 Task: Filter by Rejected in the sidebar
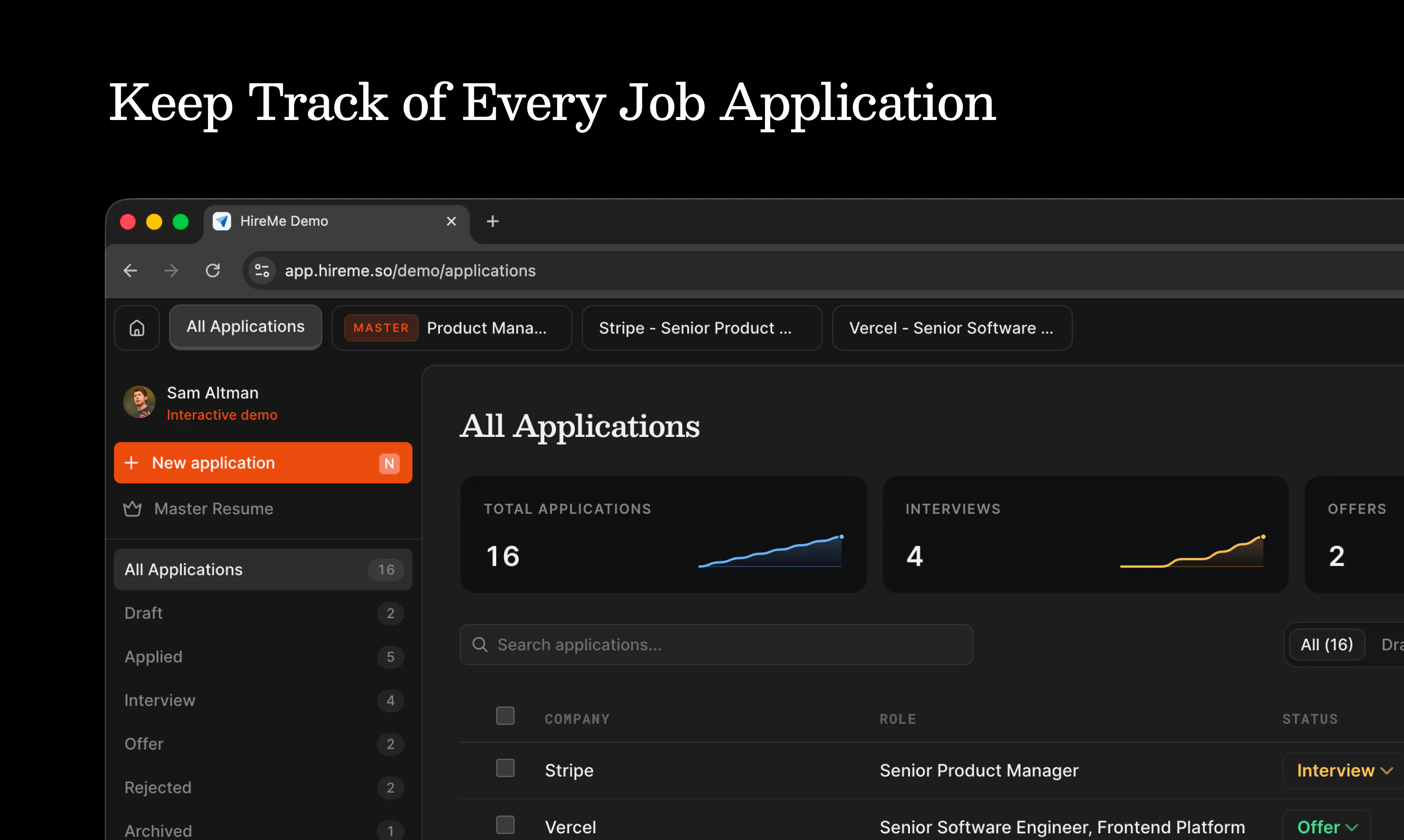(x=263, y=787)
